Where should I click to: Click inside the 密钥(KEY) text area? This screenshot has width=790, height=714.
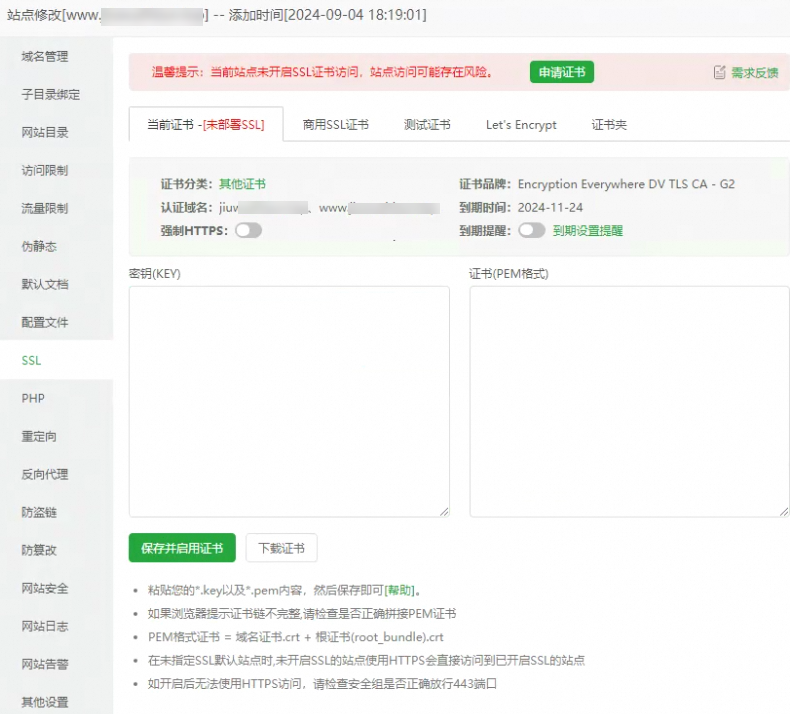[x=289, y=402]
